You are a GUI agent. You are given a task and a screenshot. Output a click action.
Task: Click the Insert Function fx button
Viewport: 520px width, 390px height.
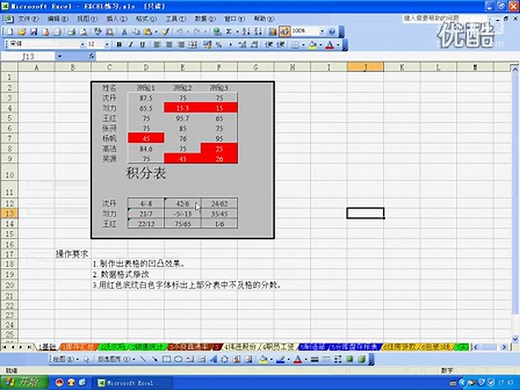click(91, 56)
